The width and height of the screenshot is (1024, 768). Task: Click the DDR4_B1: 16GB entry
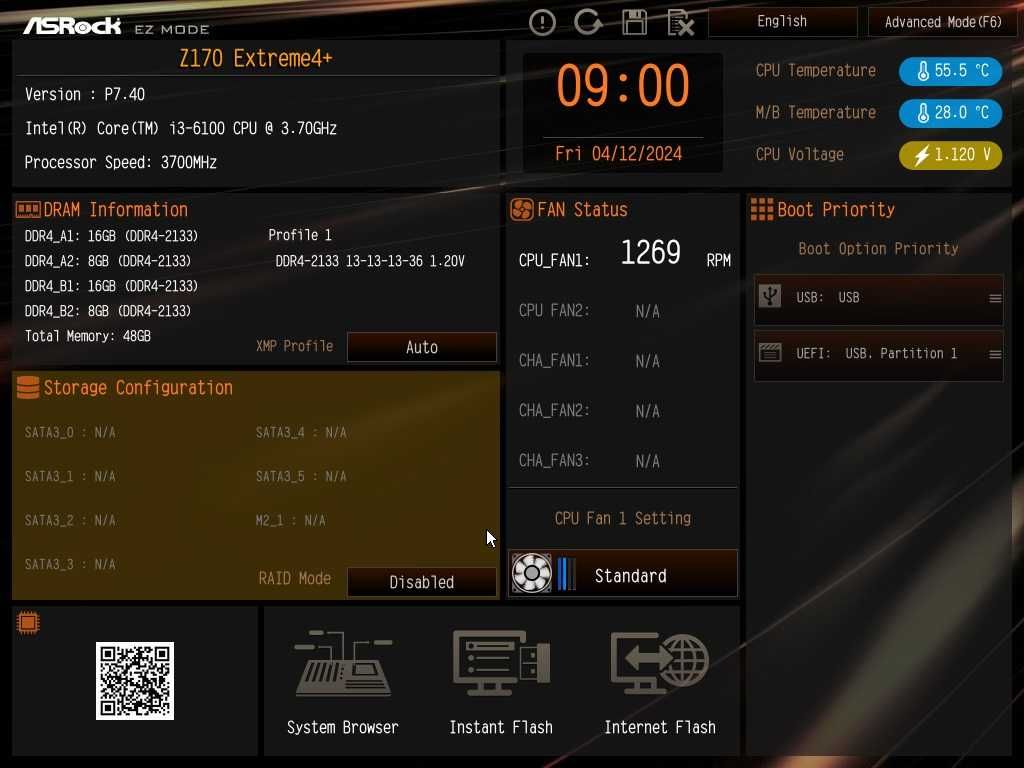111,286
